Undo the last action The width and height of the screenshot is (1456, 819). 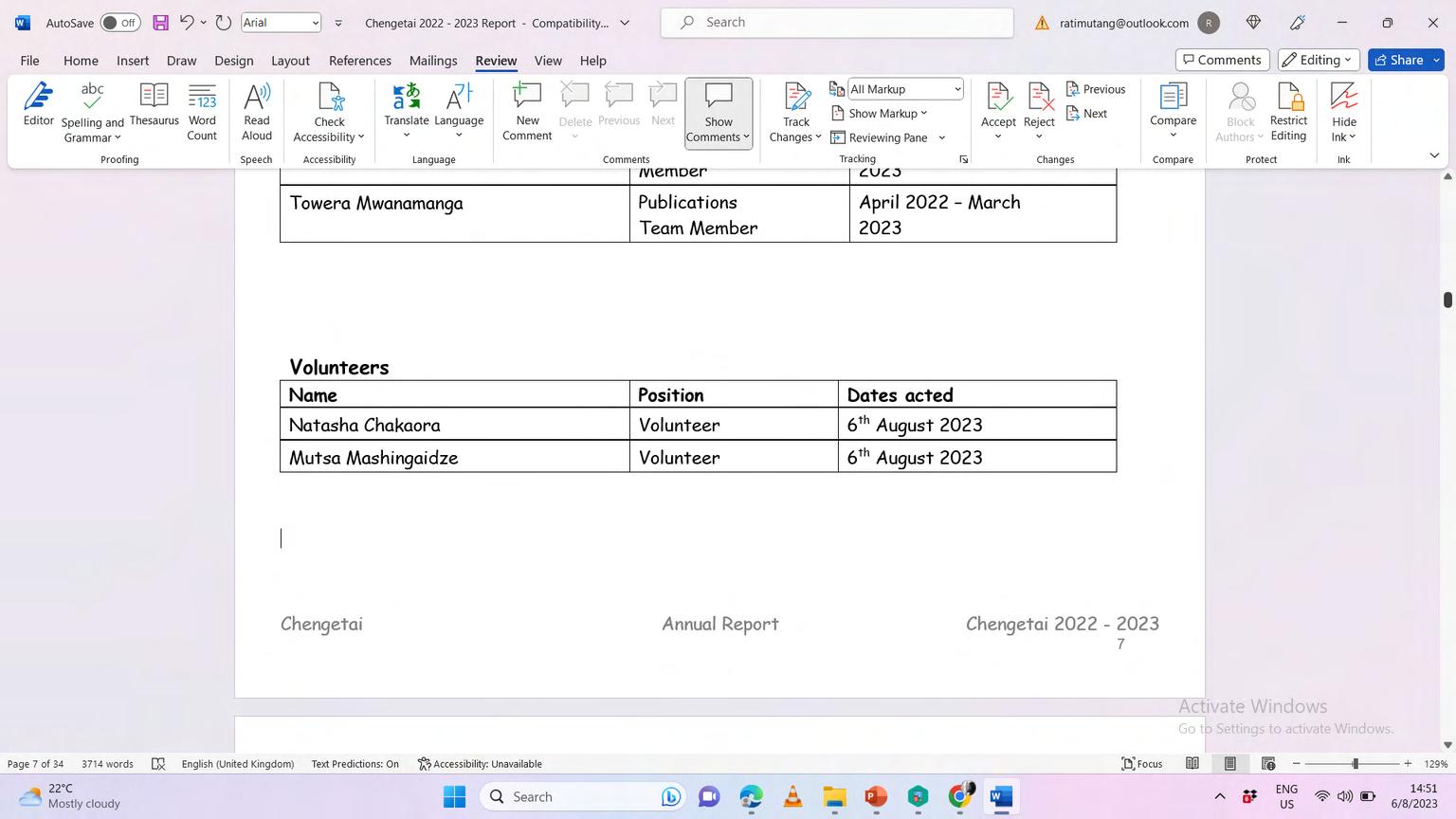click(x=187, y=23)
